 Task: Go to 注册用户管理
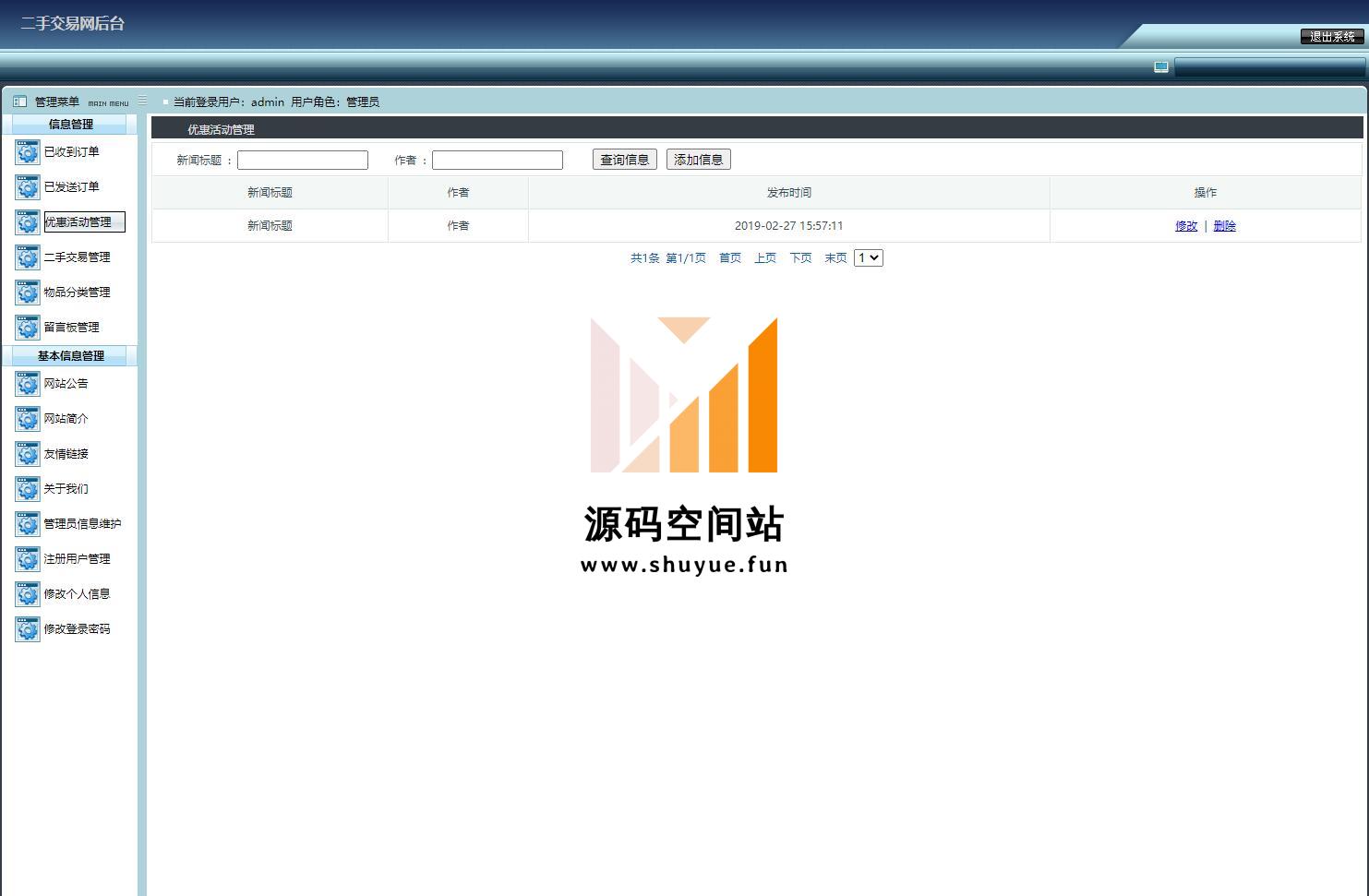coord(77,558)
